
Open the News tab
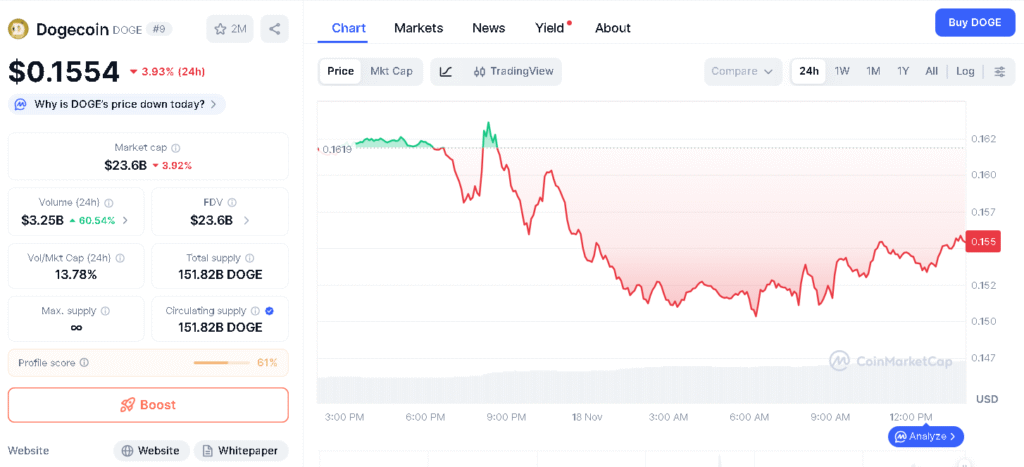pos(488,28)
